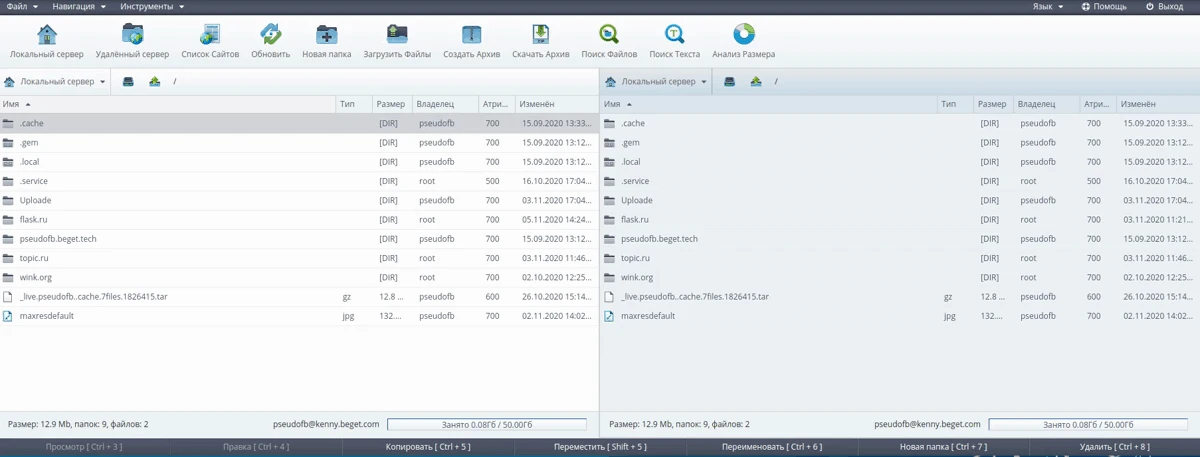Viewport: 1200px width, 457px height.
Task: Open the Язык language dropdown
Action: [1047, 7]
